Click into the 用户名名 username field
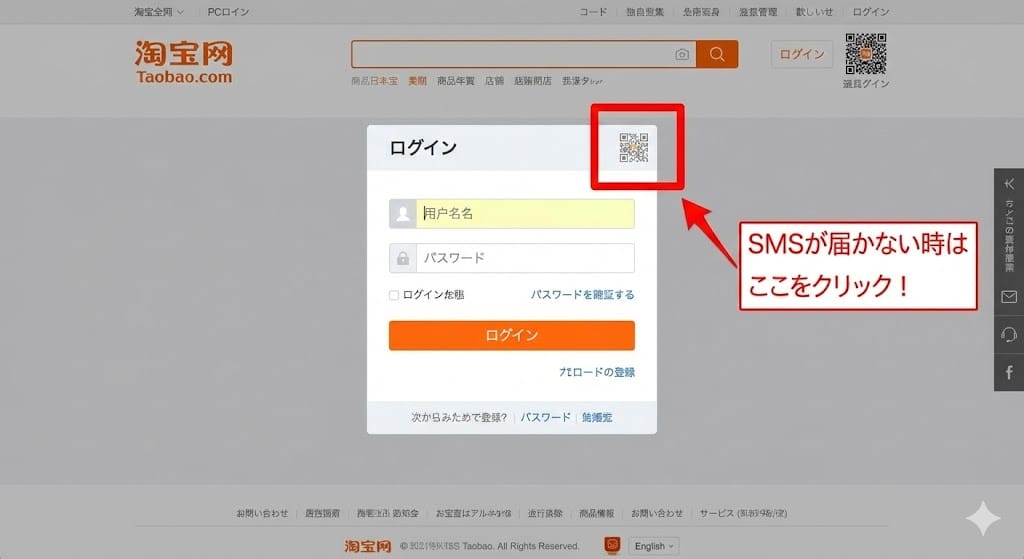The image size is (1024, 559). tap(525, 214)
